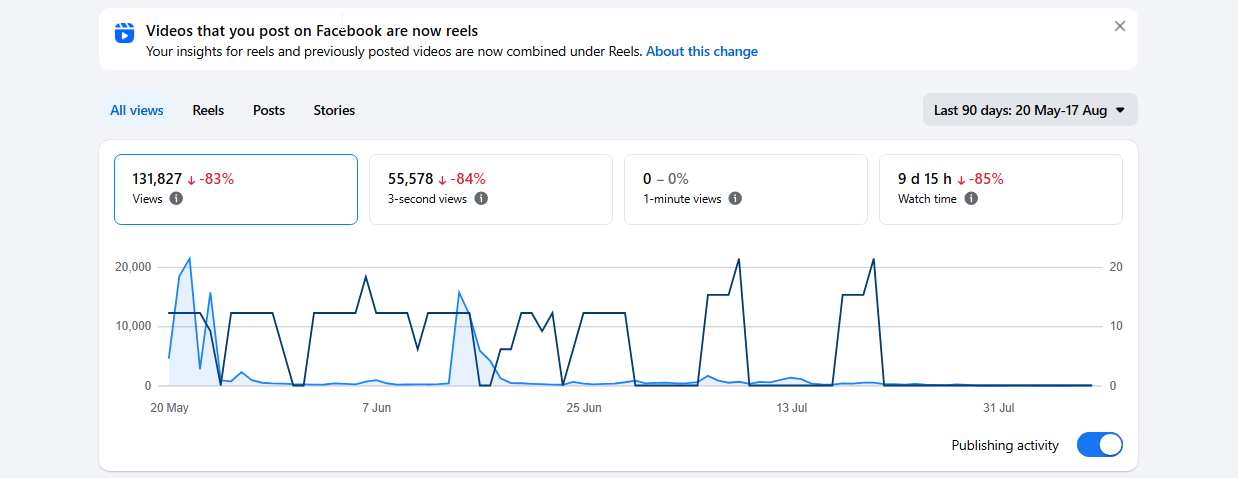Switch to the All views tab
The height and width of the screenshot is (478, 1238).
(x=137, y=110)
